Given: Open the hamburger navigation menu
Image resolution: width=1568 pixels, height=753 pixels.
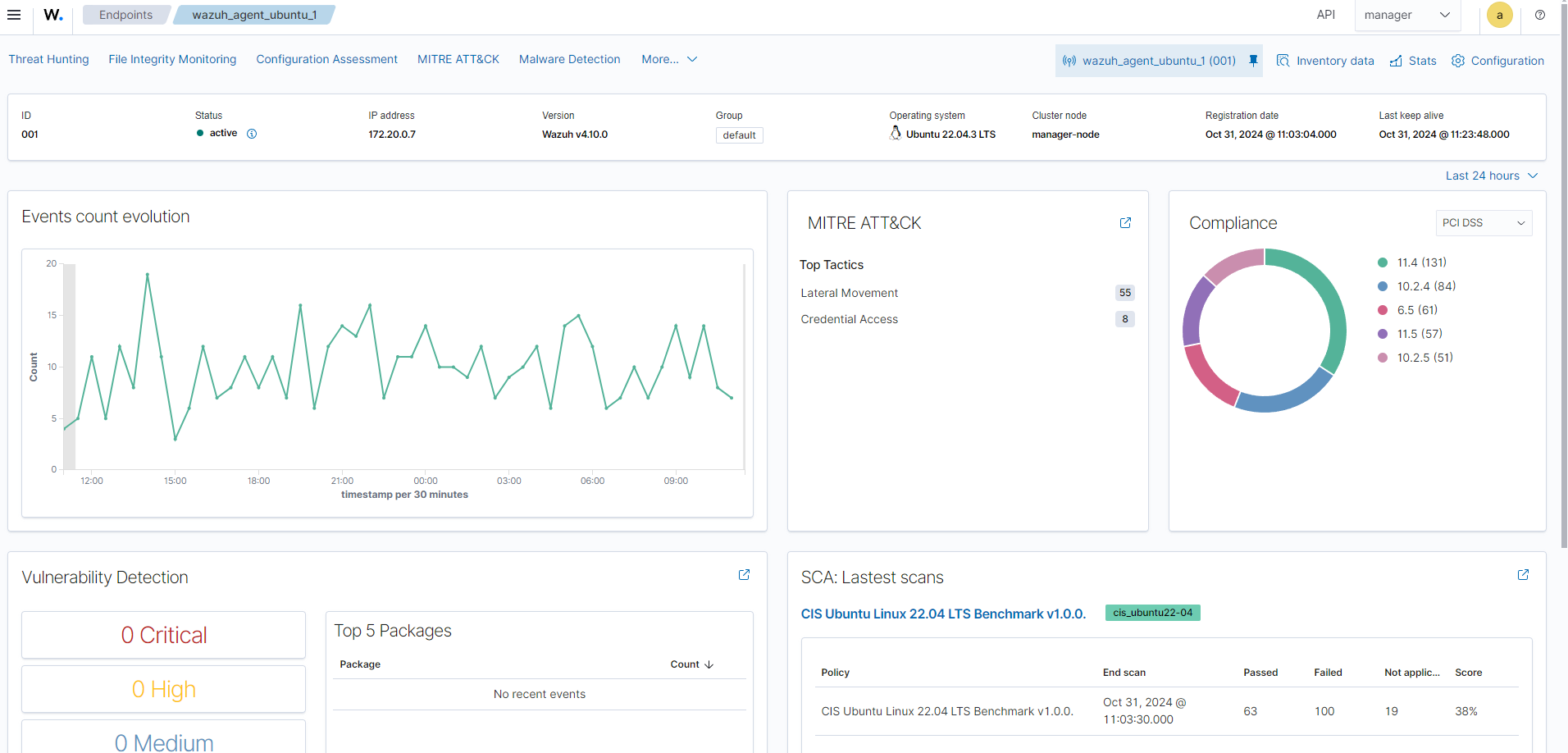Looking at the screenshot, I should click(14, 15).
